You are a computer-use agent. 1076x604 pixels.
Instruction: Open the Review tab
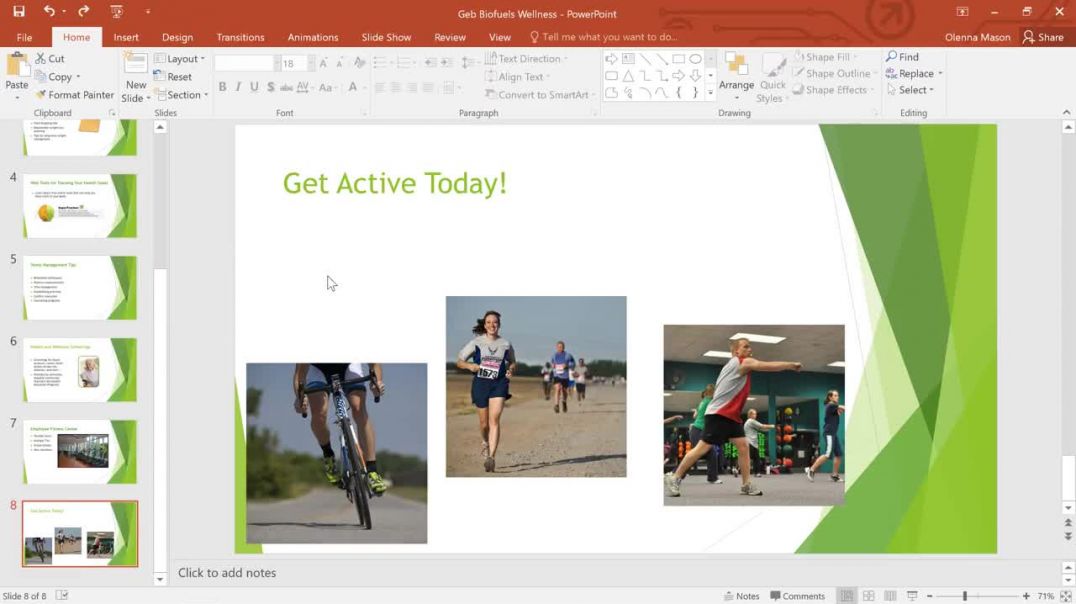pos(449,37)
